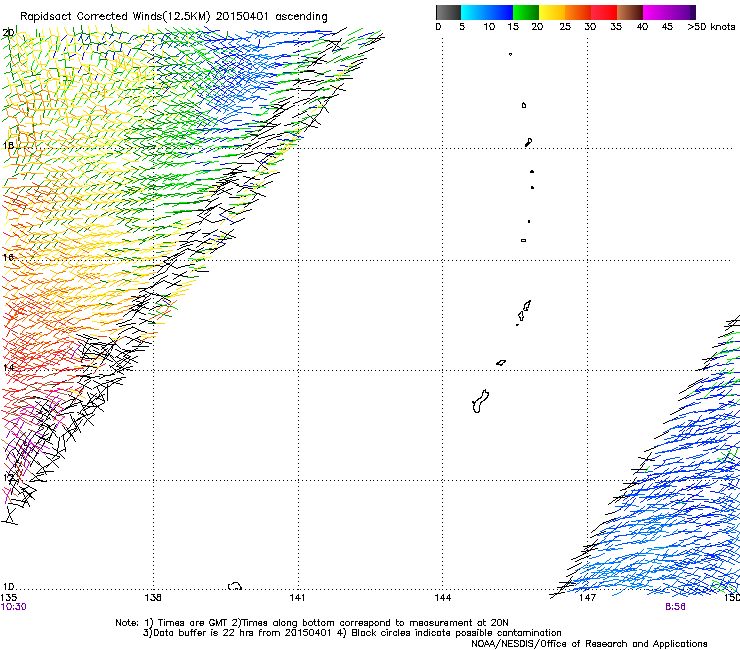Click the '15' legend scale label
Image resolution: width=740 pixels, height=650 pixels.
513,27
